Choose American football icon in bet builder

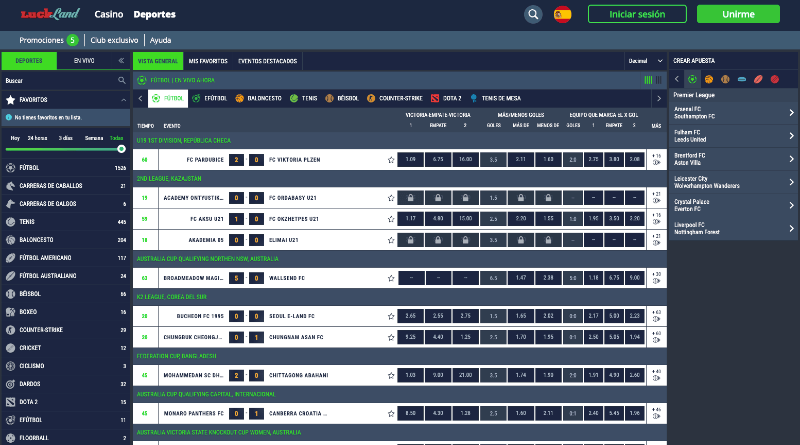758,79
